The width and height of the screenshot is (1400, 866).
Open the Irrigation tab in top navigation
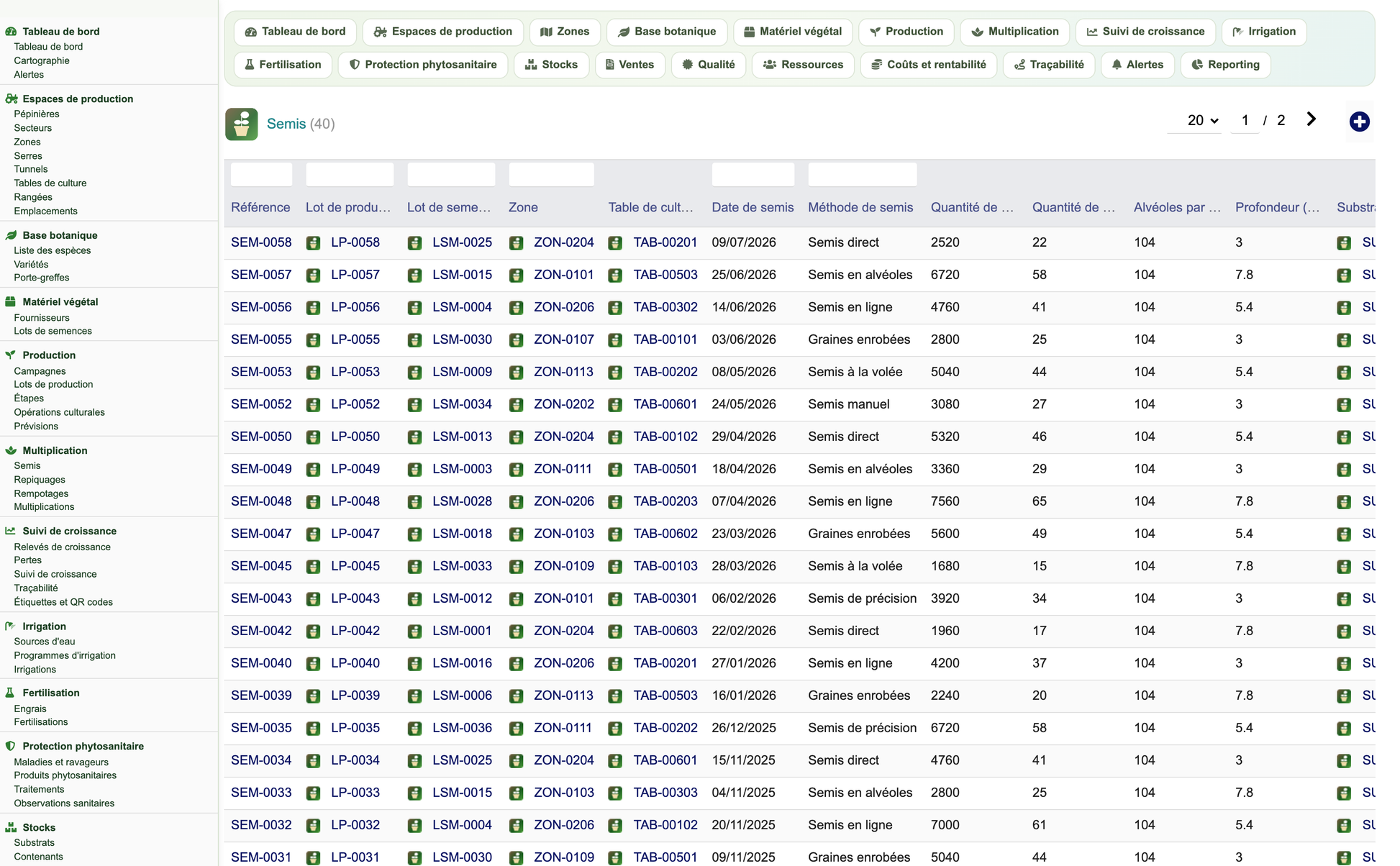tap(1264, 32)
